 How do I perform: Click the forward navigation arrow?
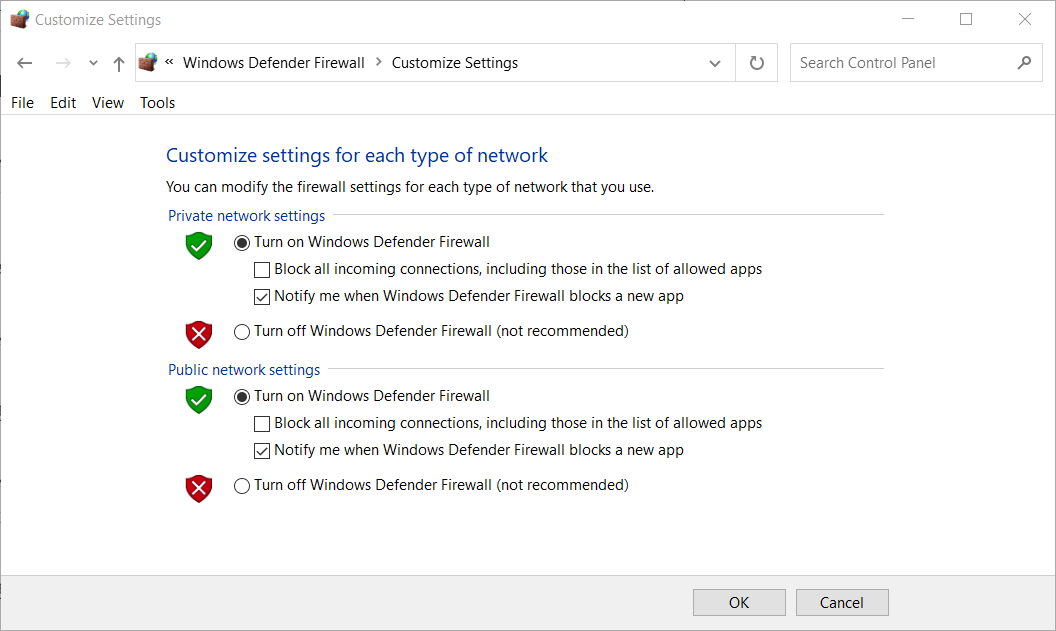63,63
